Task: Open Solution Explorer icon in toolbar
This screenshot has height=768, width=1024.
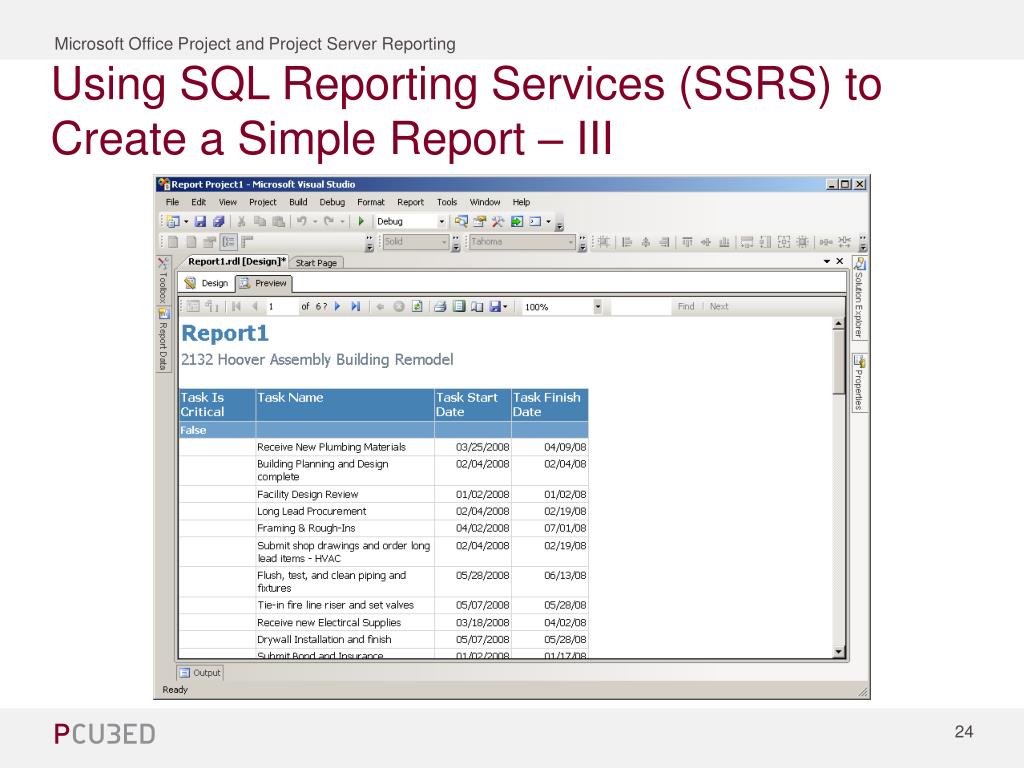Action: click(x=461, y=221)
